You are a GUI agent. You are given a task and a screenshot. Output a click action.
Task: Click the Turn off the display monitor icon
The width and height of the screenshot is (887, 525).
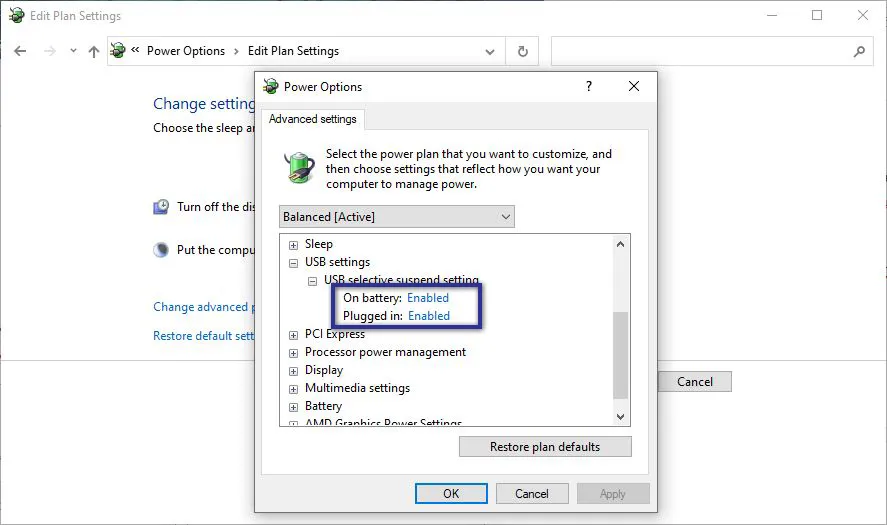click(161, 207)
